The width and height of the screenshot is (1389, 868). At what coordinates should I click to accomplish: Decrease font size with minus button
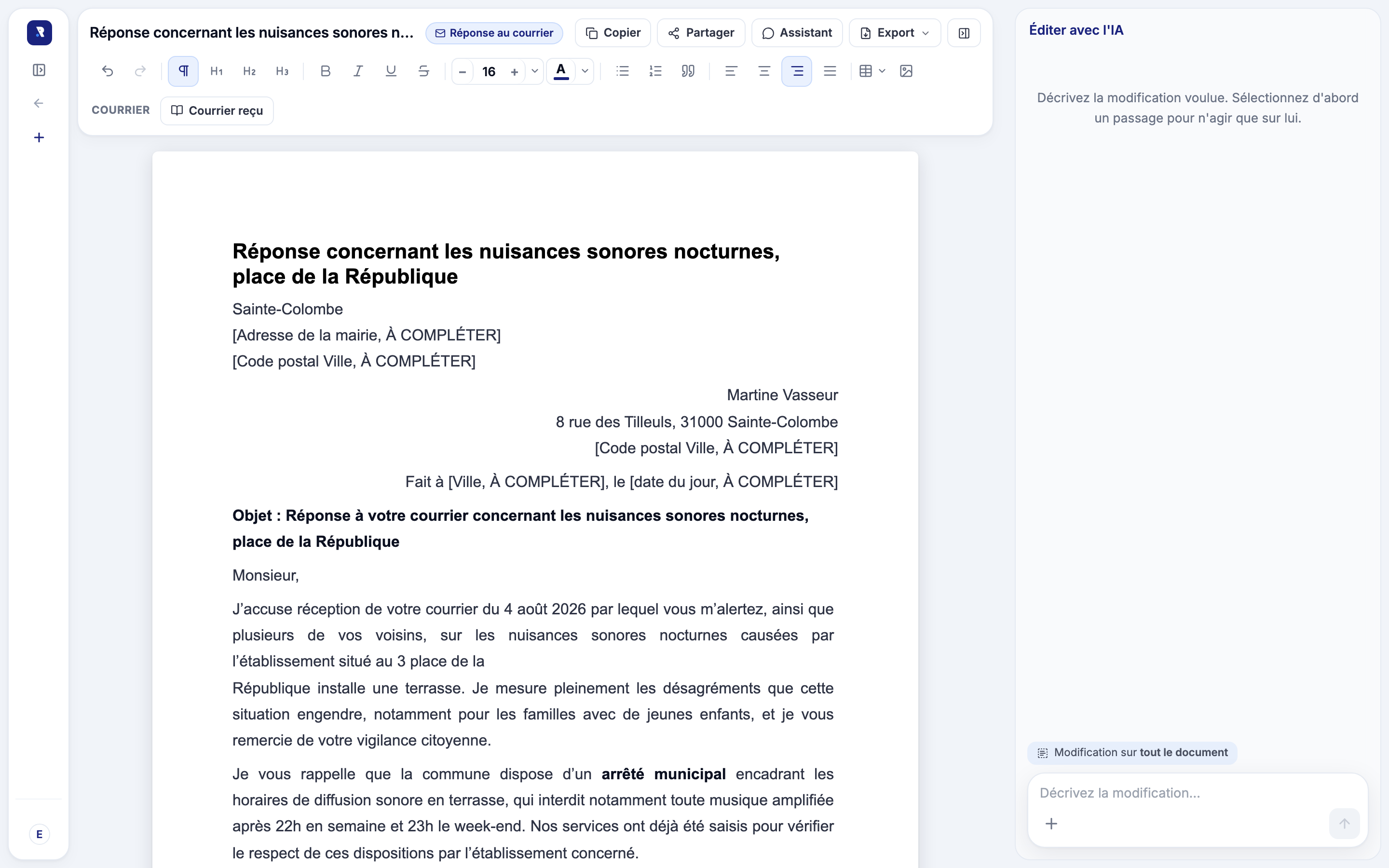(x=463, y=72)
